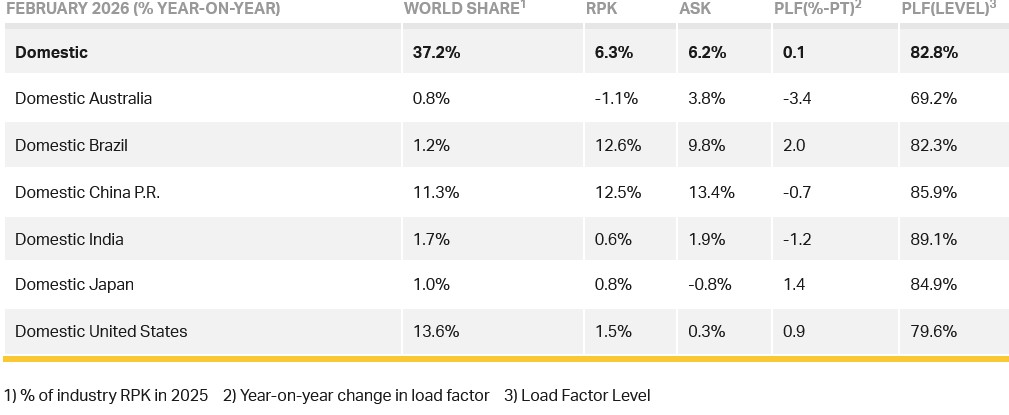Select the bold Domestic total row label
The height and width of the screenshot is (415, 1009).
[52, 52]
